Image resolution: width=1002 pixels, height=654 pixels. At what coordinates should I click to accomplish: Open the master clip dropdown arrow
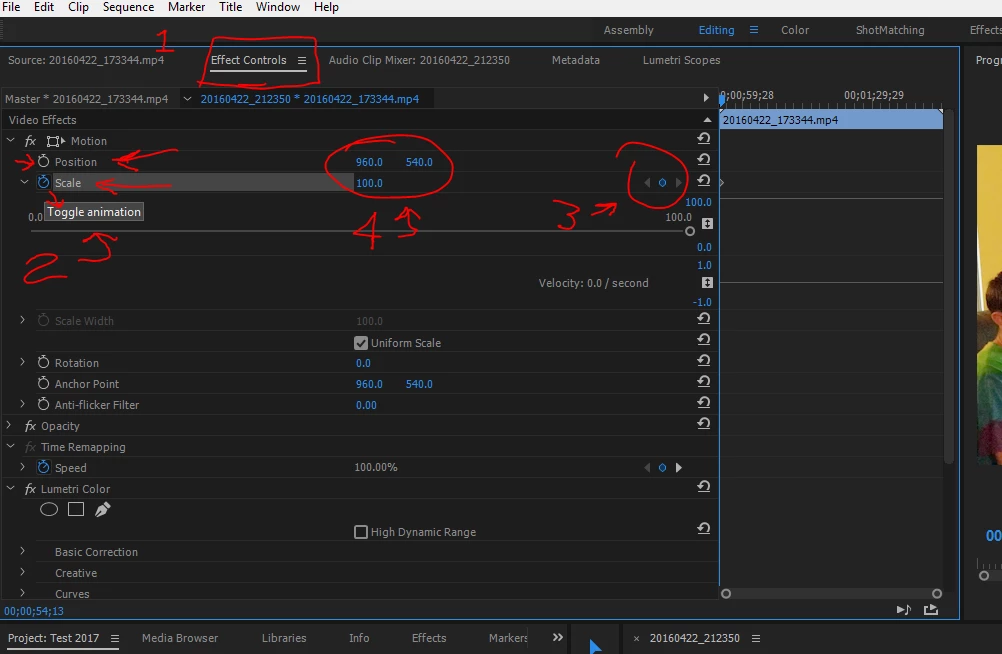[187, 98]
